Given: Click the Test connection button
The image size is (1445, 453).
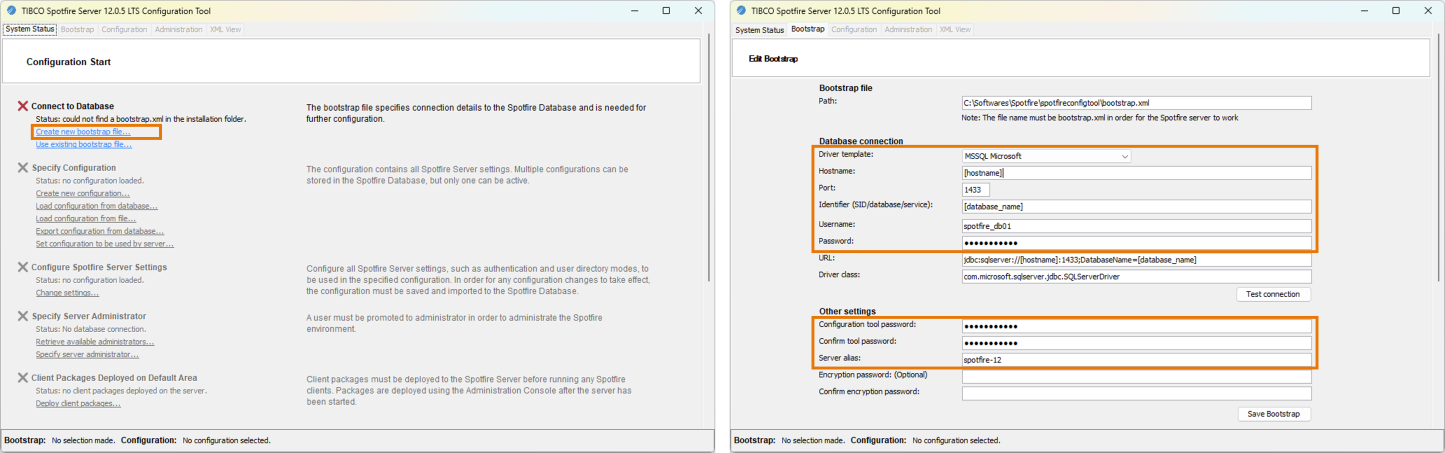Looking at the screenshot, I should coord(1273,294).
